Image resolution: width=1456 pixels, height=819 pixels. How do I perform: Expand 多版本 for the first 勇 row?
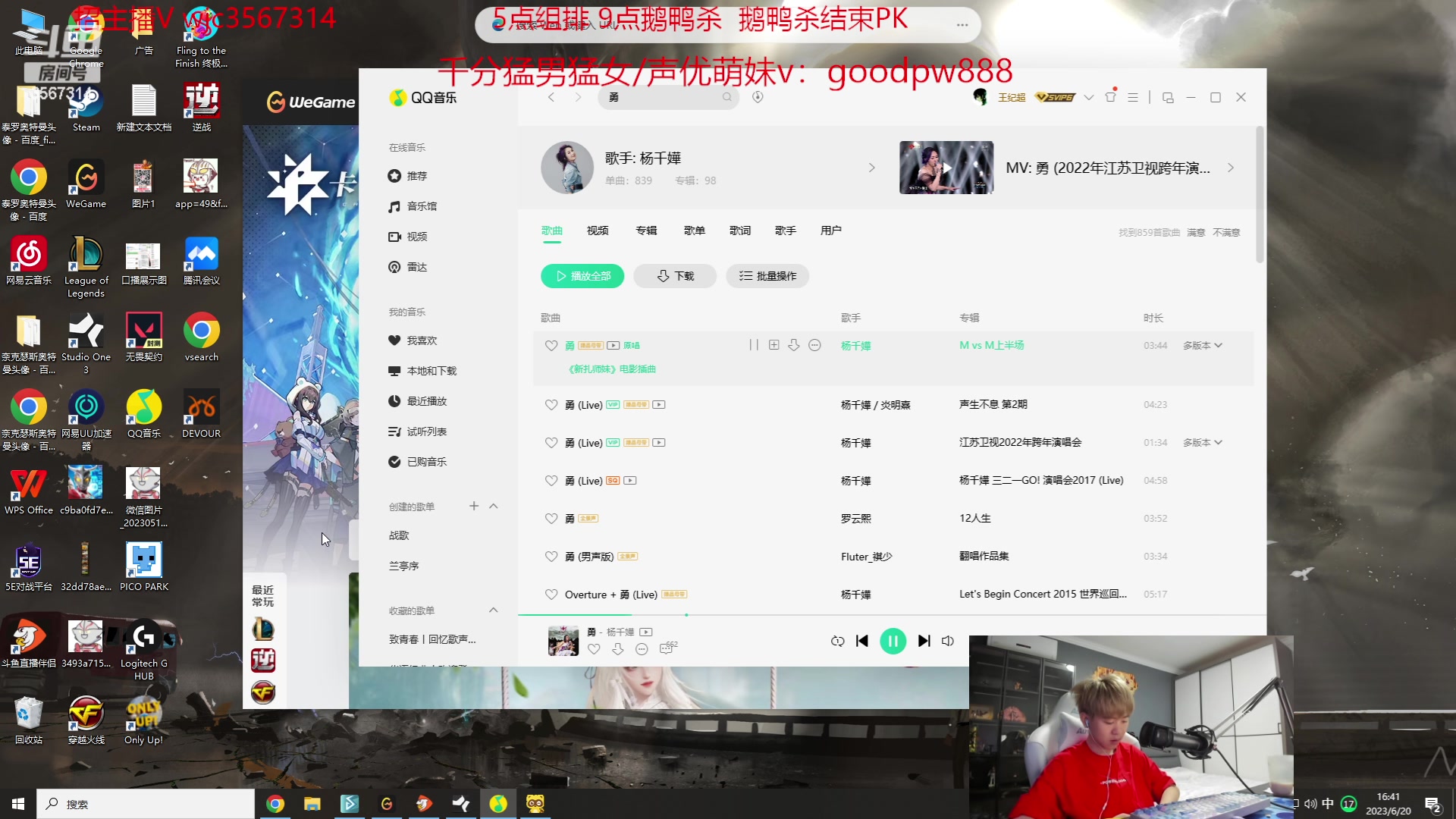1203,345
